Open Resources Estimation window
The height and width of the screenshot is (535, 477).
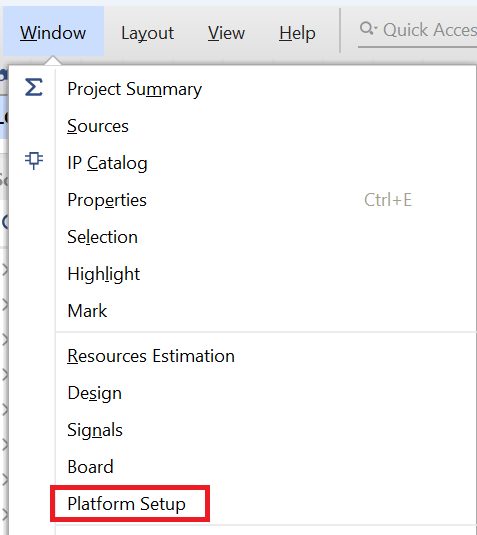tap(266, 356)
